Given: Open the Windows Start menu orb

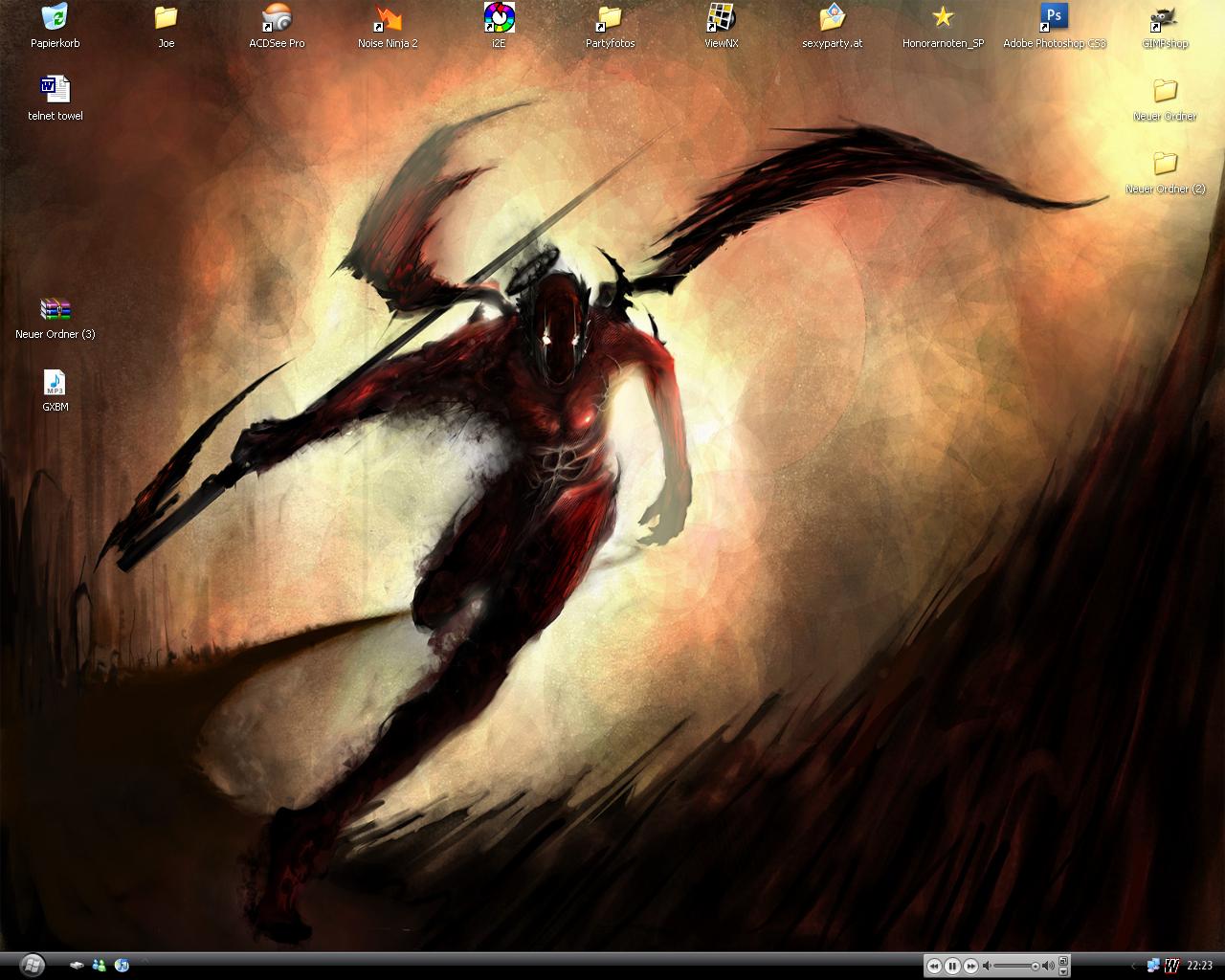Looking at the screenshot, I should (x=32, y=966).
